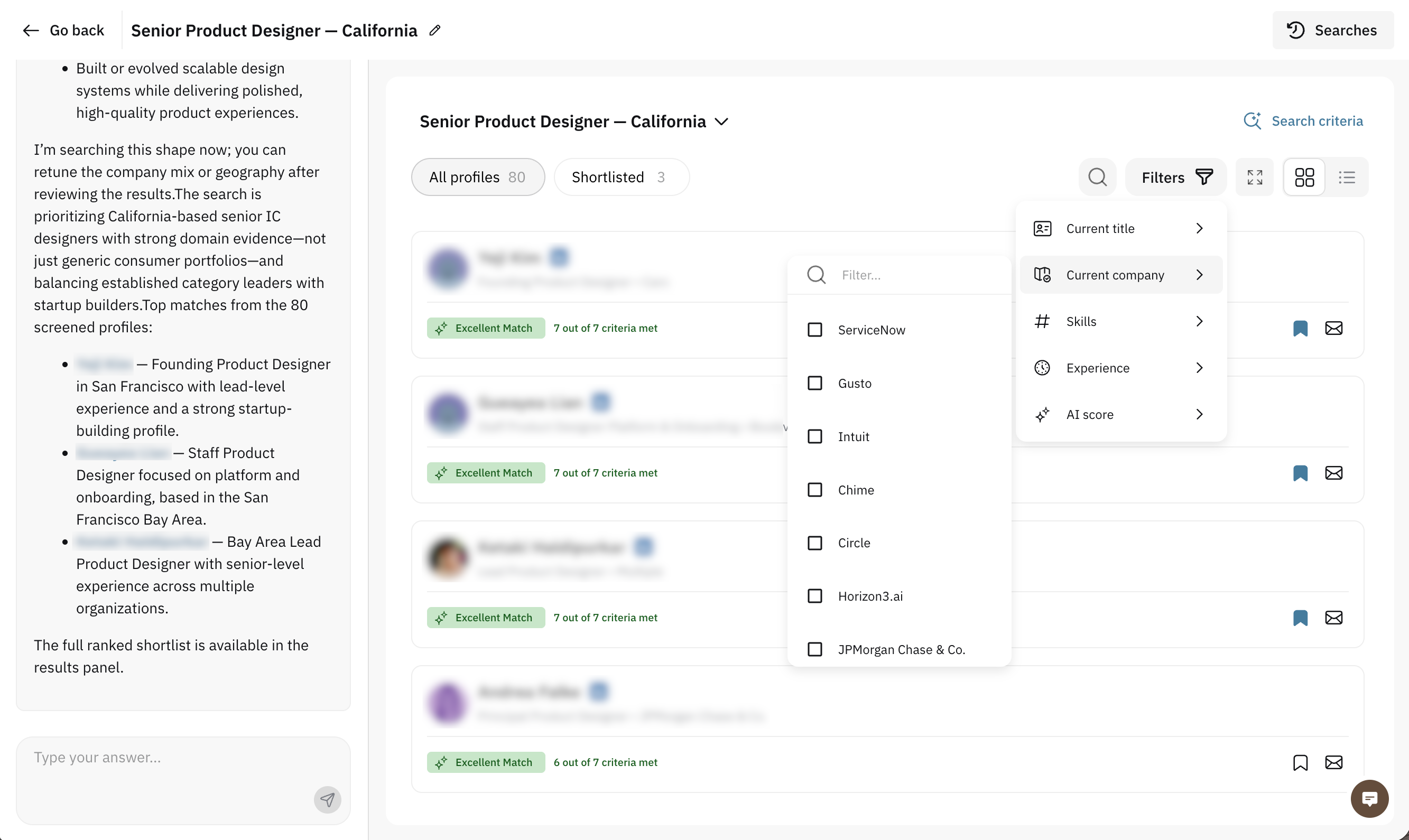Click the magnifier icon in company filter
Image resolution: width=1409 pixels, height=840 pixels.
[x=815, y=275]
